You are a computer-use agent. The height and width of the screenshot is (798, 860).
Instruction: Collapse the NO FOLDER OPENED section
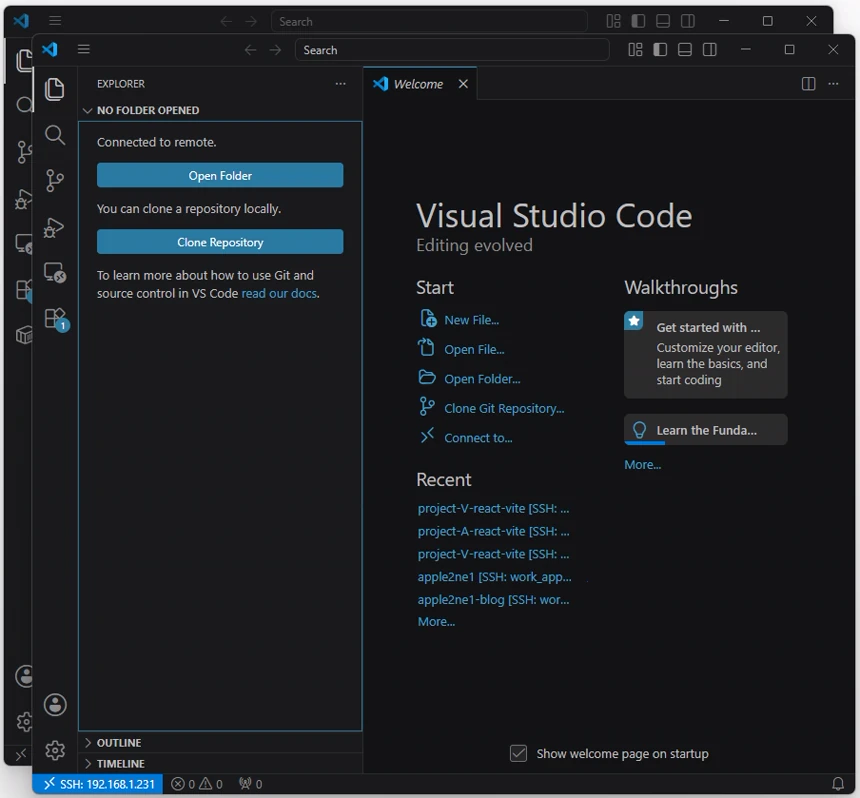(x=220, y=110)
